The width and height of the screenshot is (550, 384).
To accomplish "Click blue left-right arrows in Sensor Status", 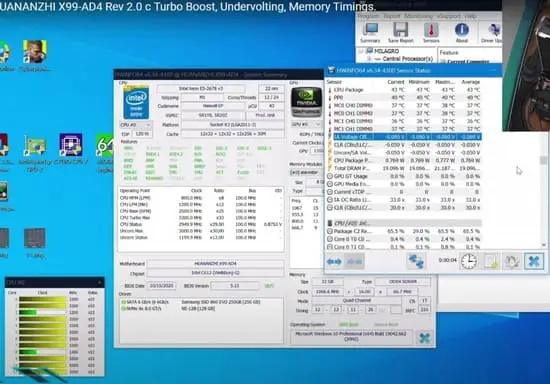I will [x=334, y=262].
